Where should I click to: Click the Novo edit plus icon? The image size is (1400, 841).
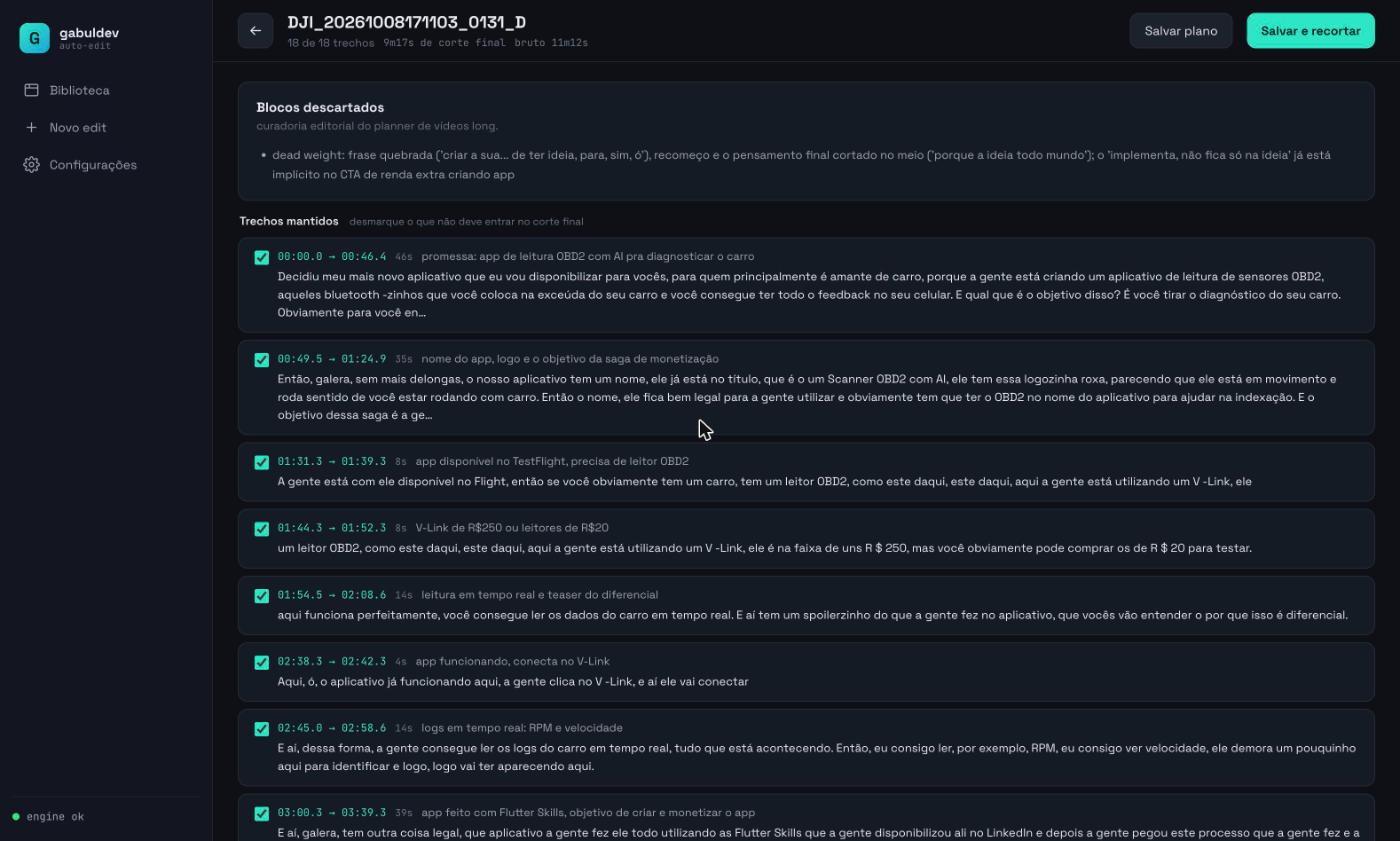click(x=31, y=127)
